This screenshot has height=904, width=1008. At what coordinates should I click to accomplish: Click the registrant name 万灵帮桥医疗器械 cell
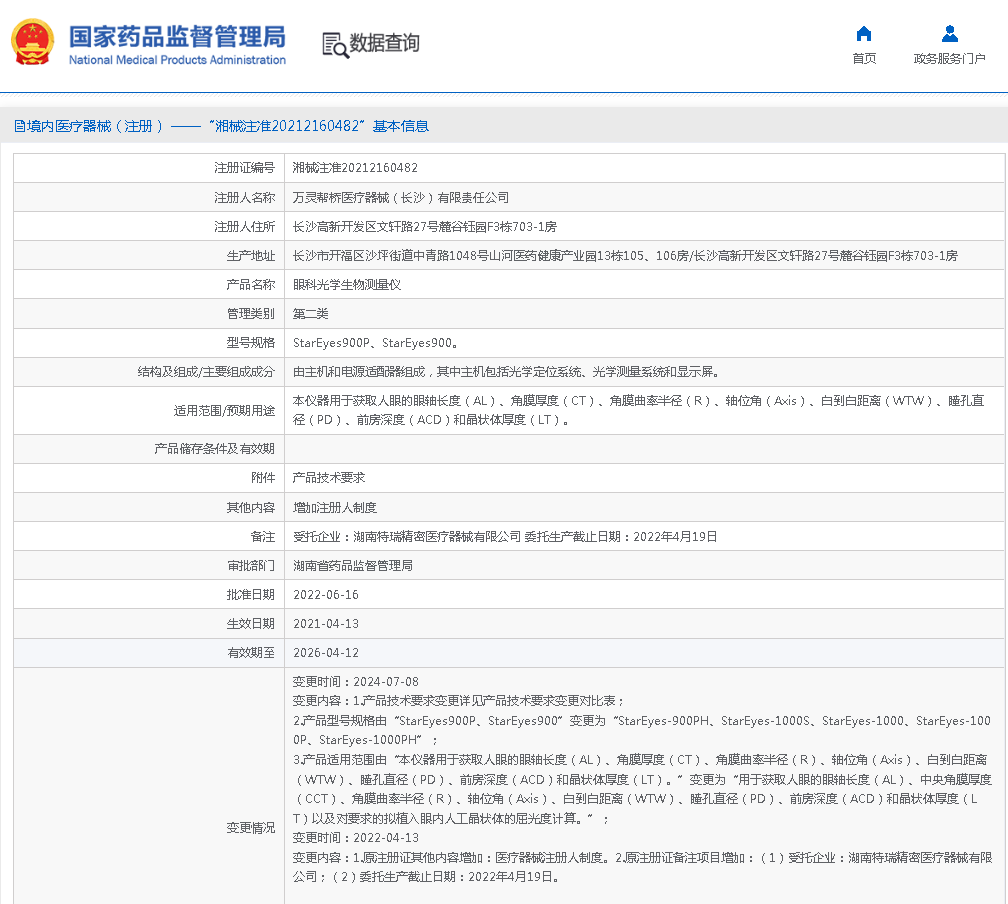click(x=400, y=198)
